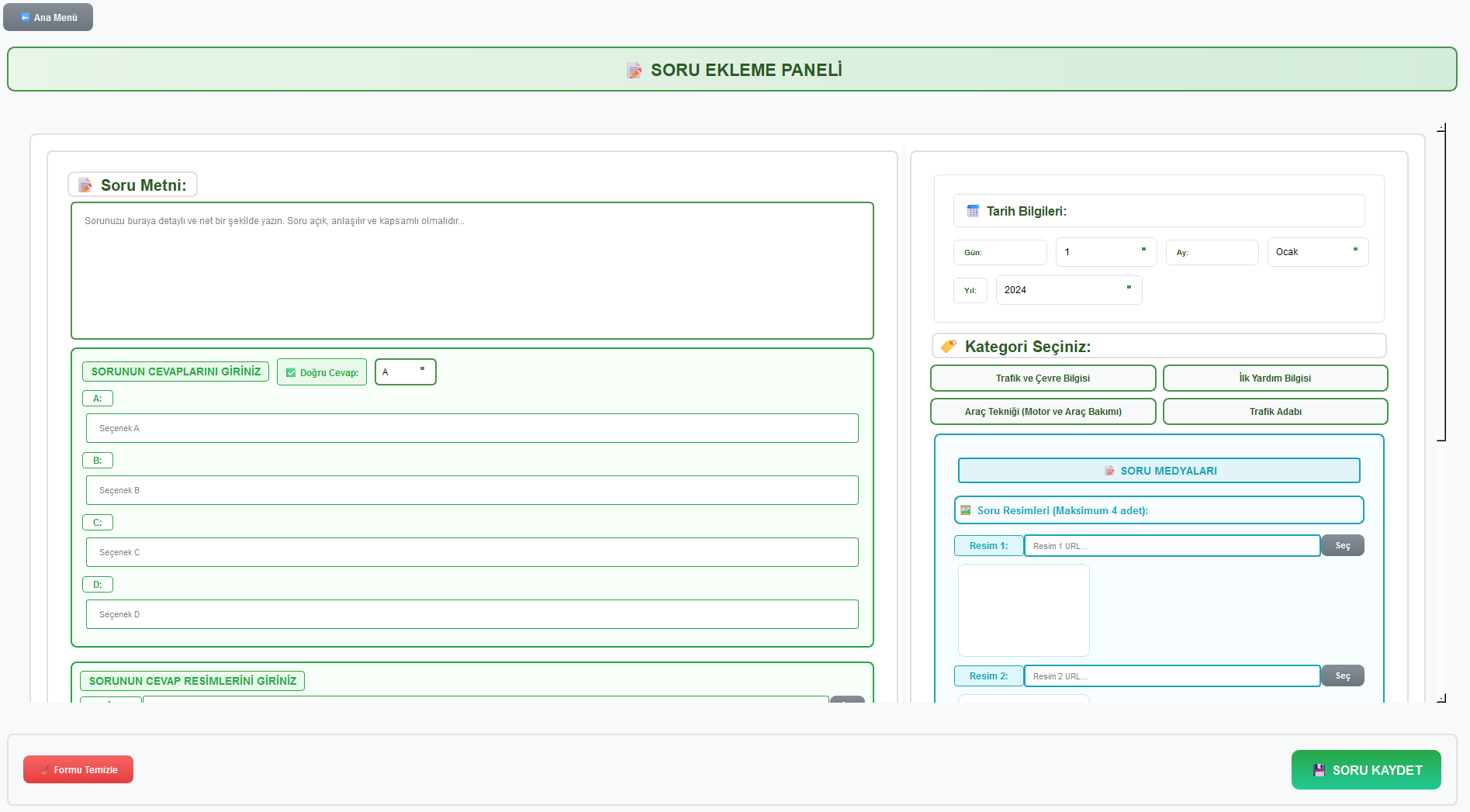Click the green check icon on Doğru Cevap
Viewport: 1470px width, 812px height.
click(291, 373)
